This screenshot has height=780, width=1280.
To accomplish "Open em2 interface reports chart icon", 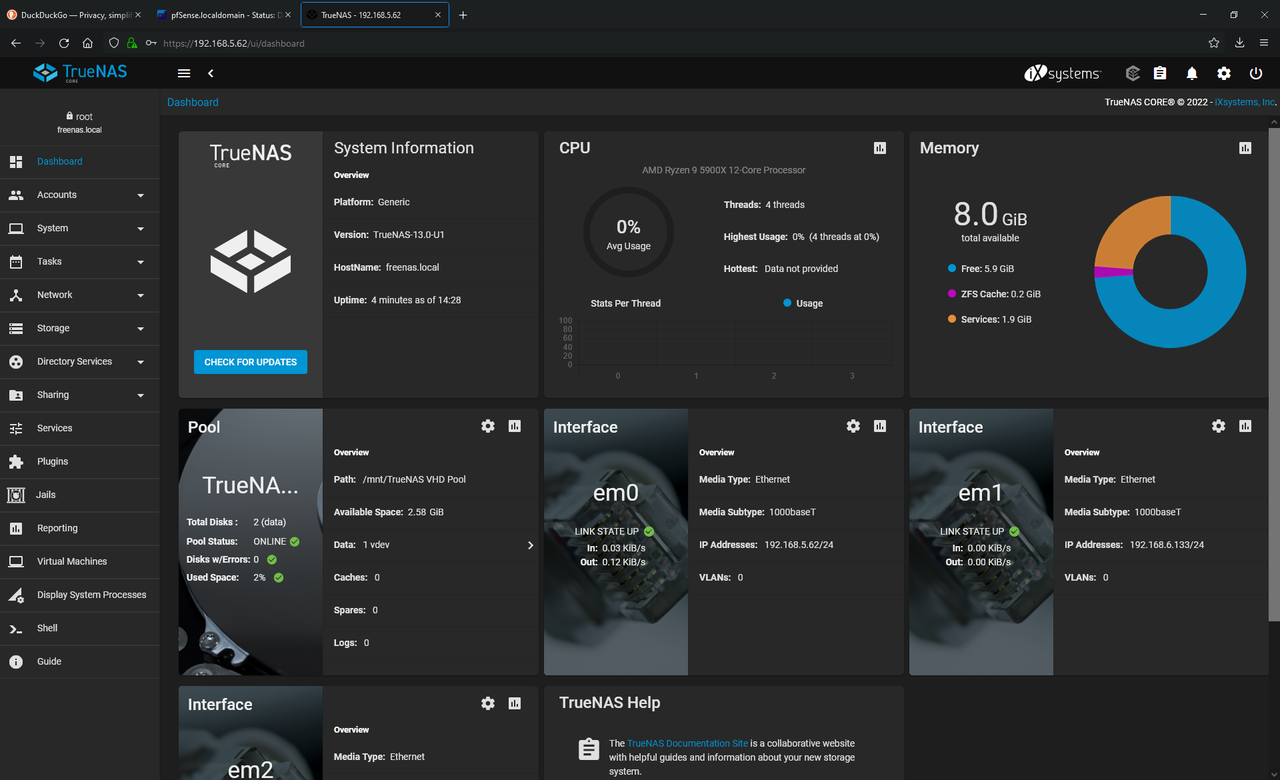I will coord(515,704).
